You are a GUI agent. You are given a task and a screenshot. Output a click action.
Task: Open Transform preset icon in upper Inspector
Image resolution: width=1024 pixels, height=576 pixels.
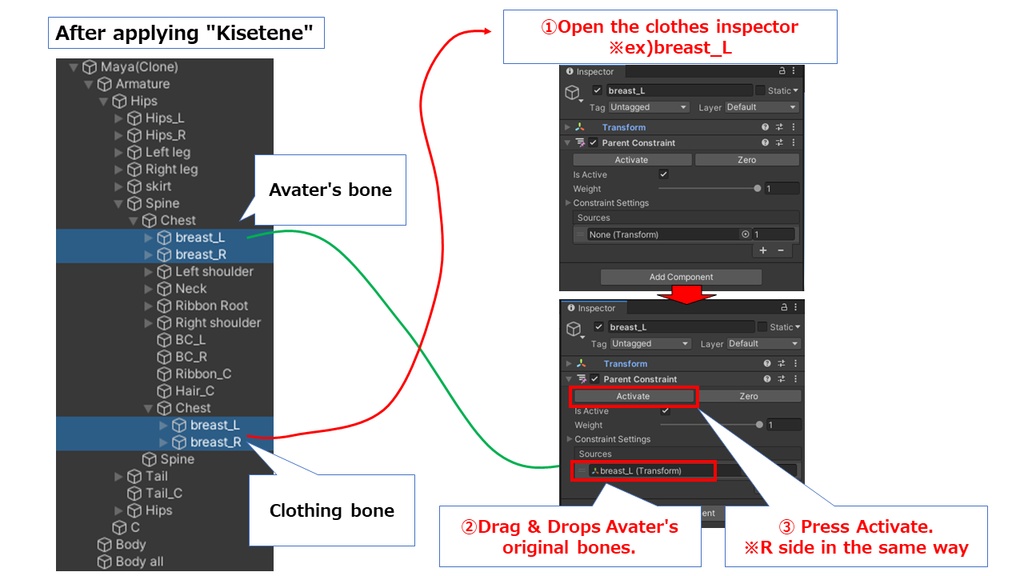[779, 127]
